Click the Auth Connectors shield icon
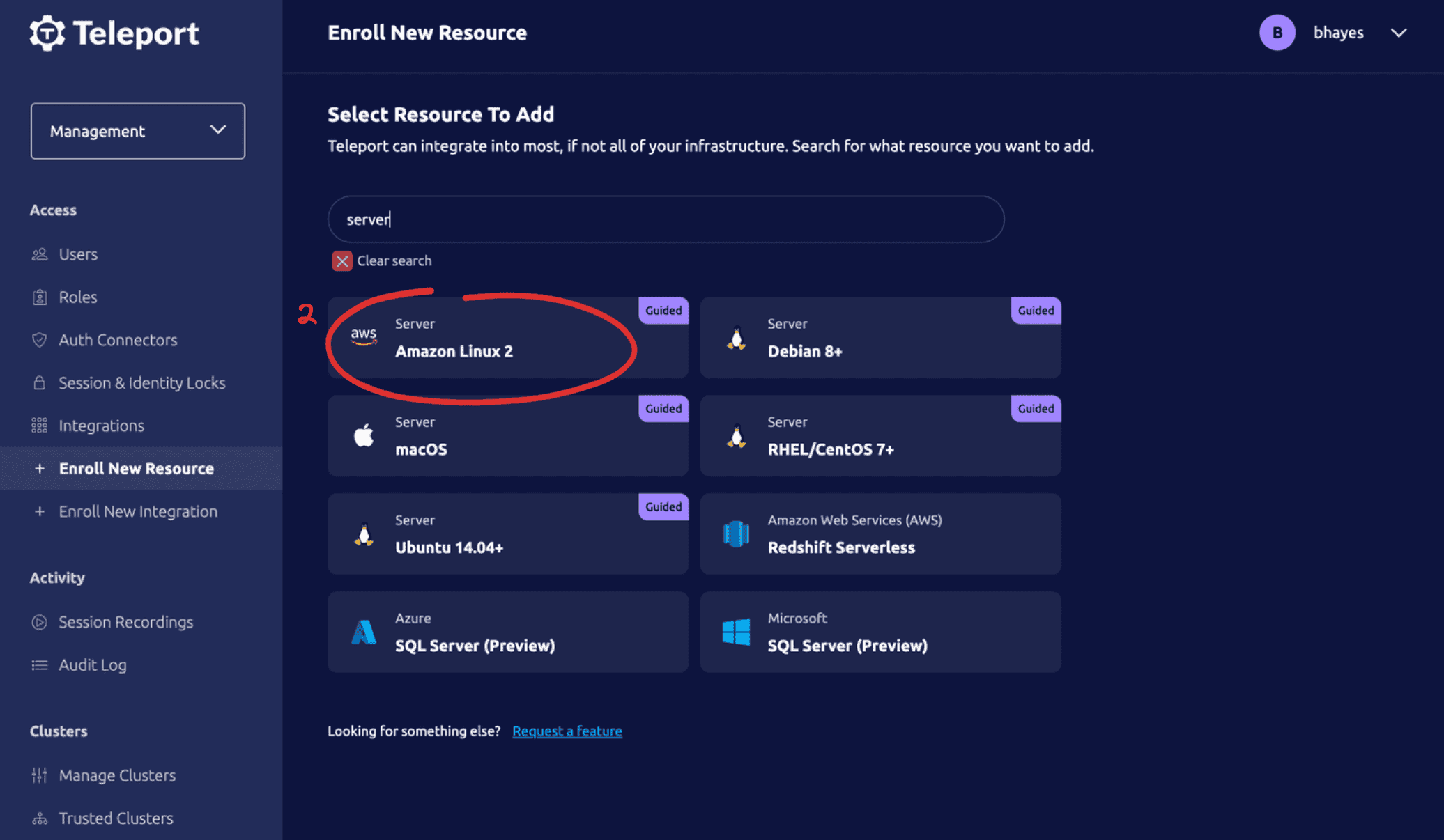 40,340
